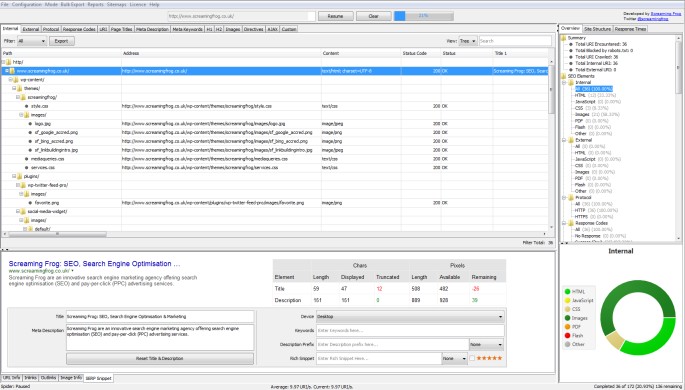Click the Keywords input field

point(410,331)
